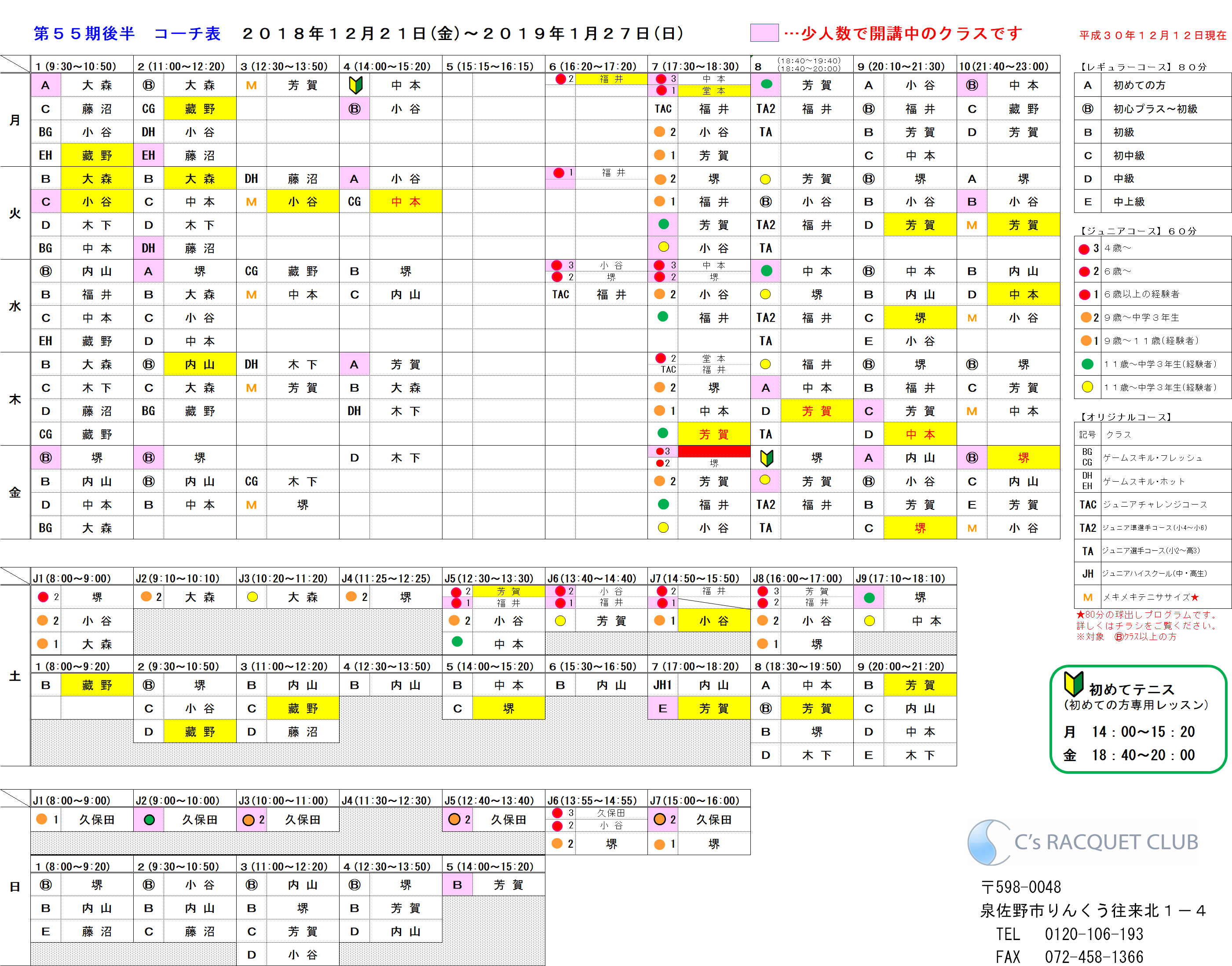
Task: Click the orange circle beside 9歳〜中学3年生
Action: coord(1086,317)
